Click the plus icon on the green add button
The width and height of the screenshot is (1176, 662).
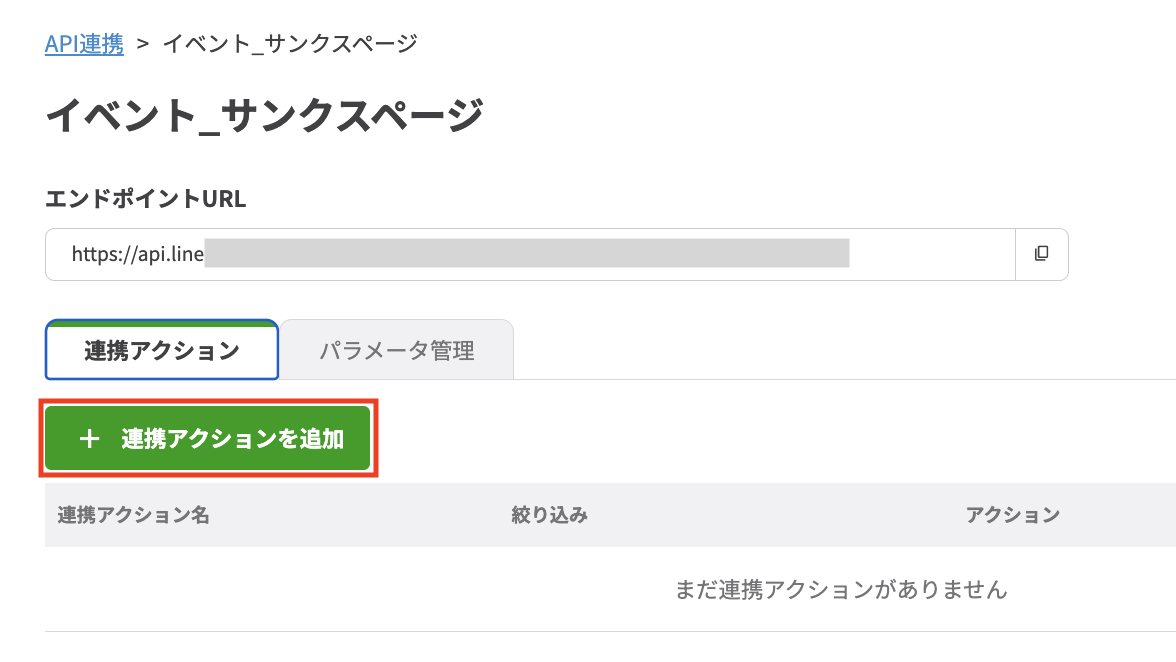click(x=91, y=437)
